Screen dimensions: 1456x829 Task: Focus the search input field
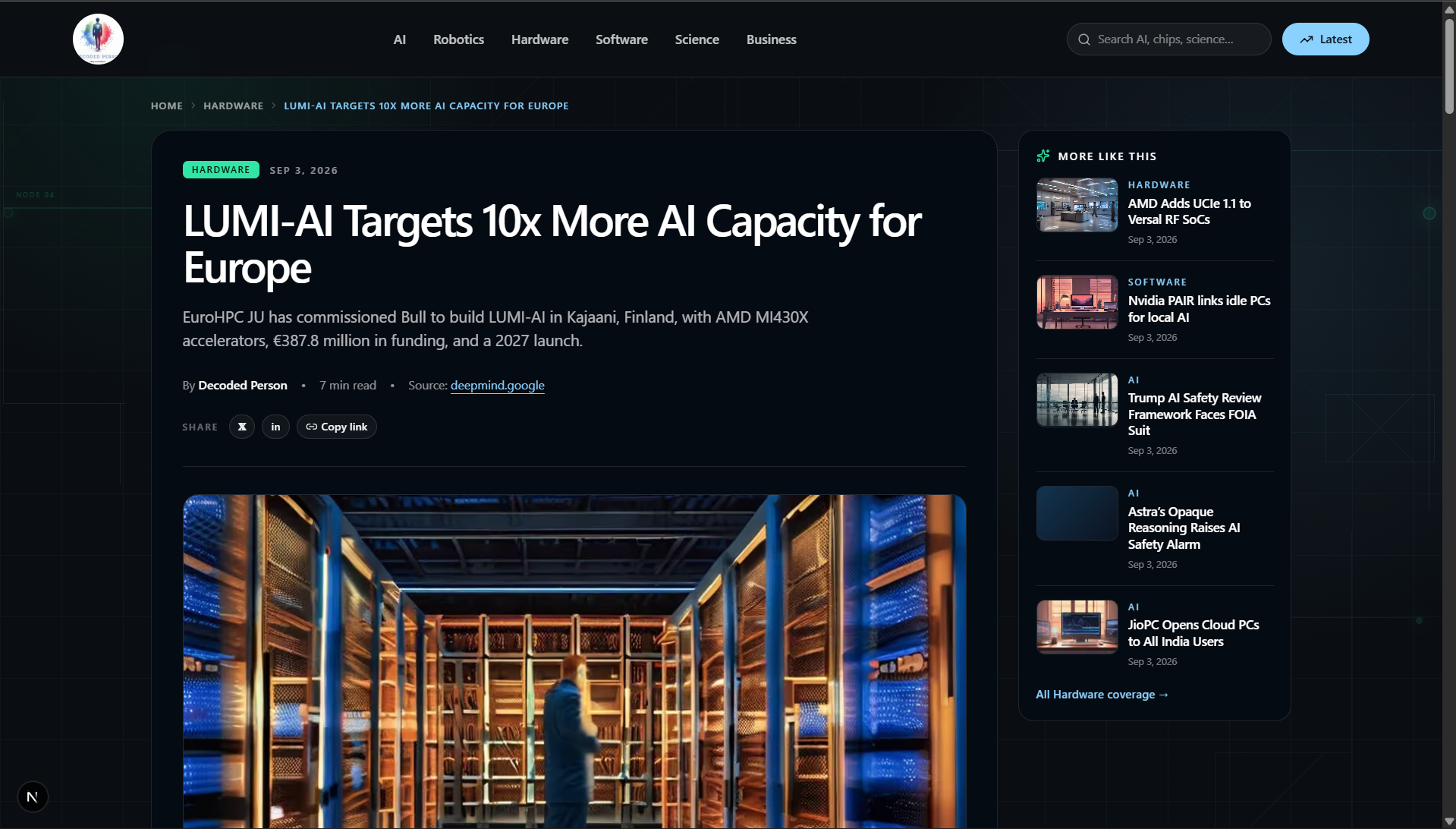(x=1168, y=39)
